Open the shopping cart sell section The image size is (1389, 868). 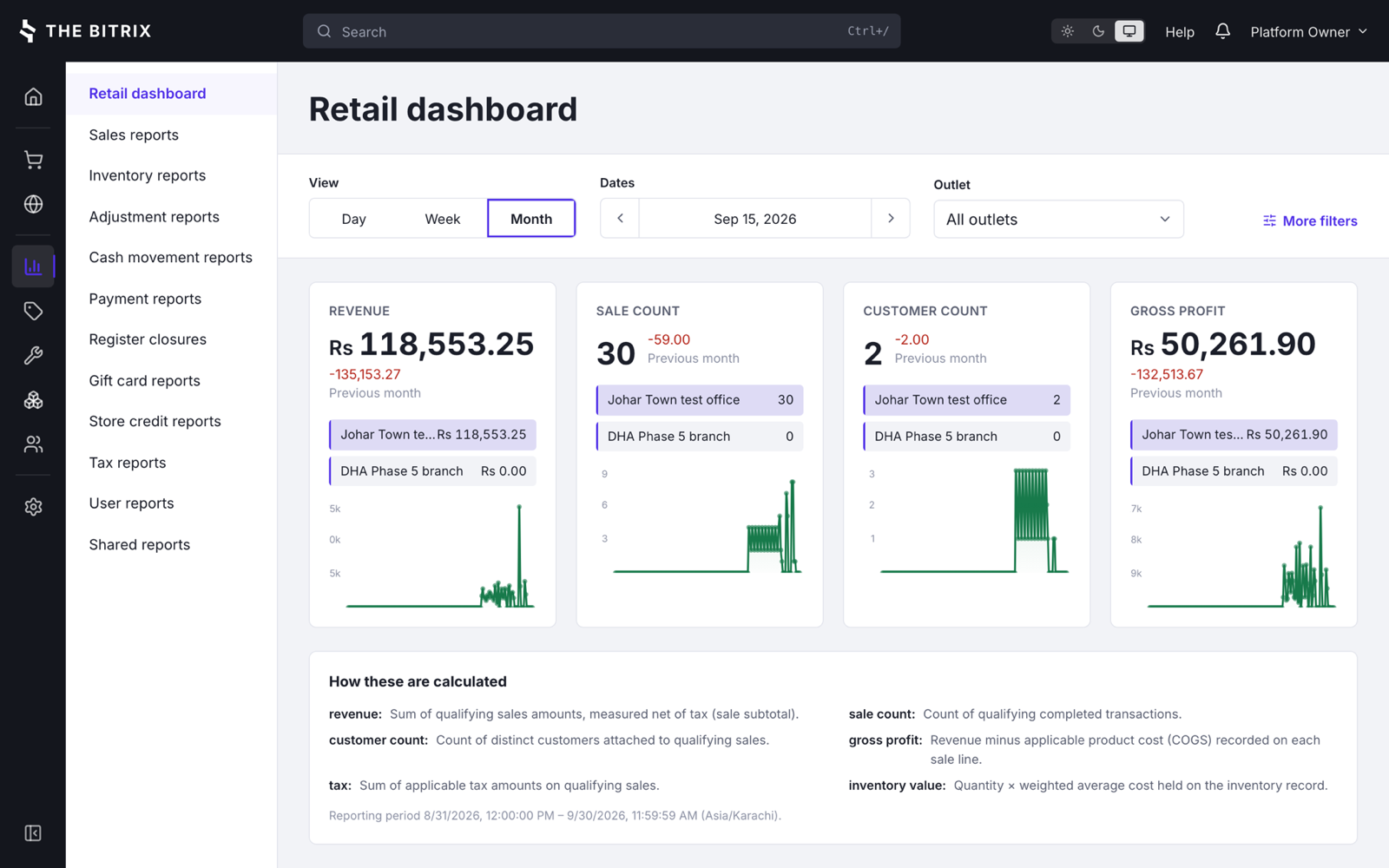33,160
